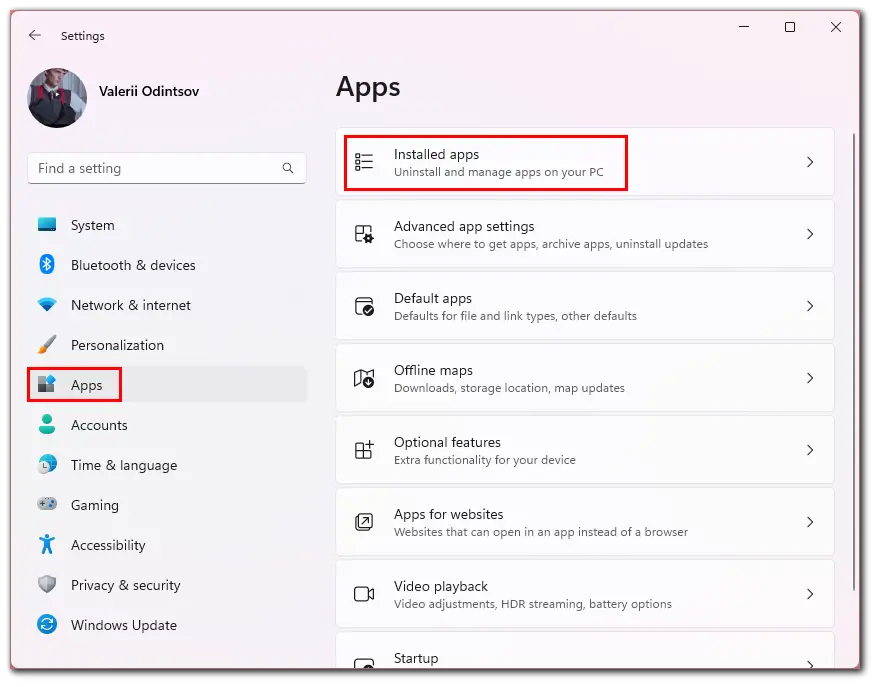
Task: Go to Privacy & security
Action: point(167,585)
